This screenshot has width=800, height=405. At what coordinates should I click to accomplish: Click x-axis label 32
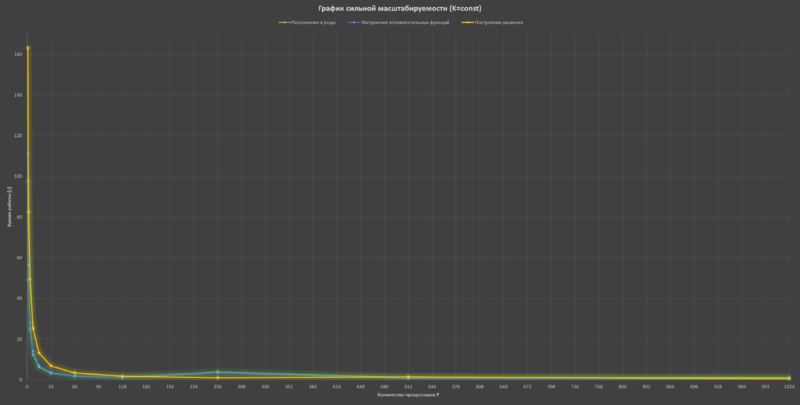click(51, 387)
